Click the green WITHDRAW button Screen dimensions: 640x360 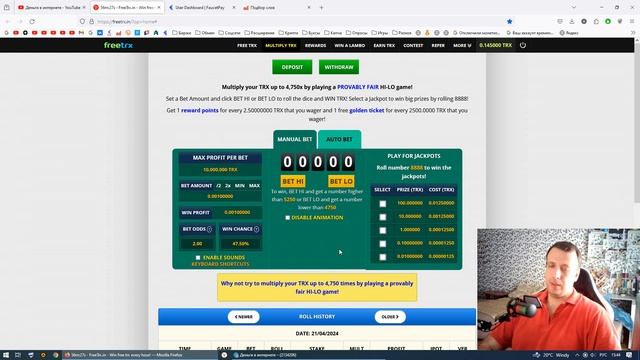[339, 67]
